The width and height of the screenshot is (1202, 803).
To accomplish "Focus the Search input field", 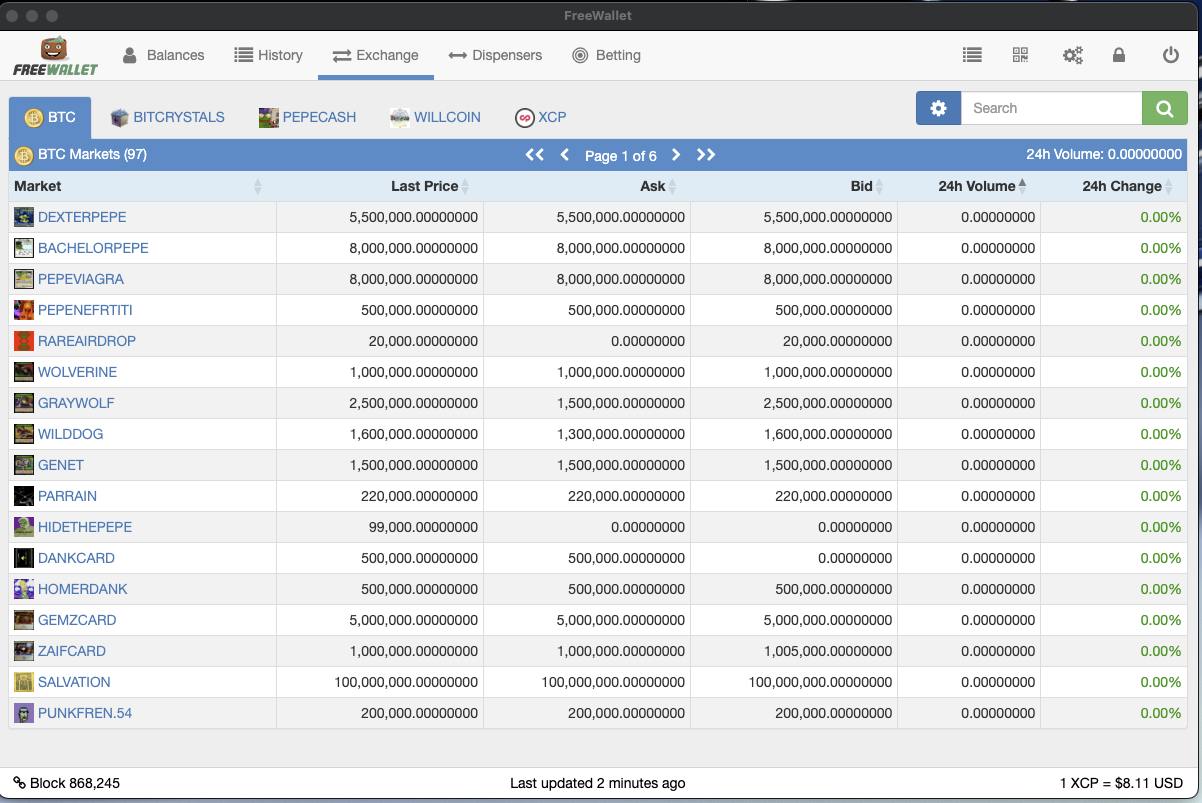I will click(x=1051, y=108).
